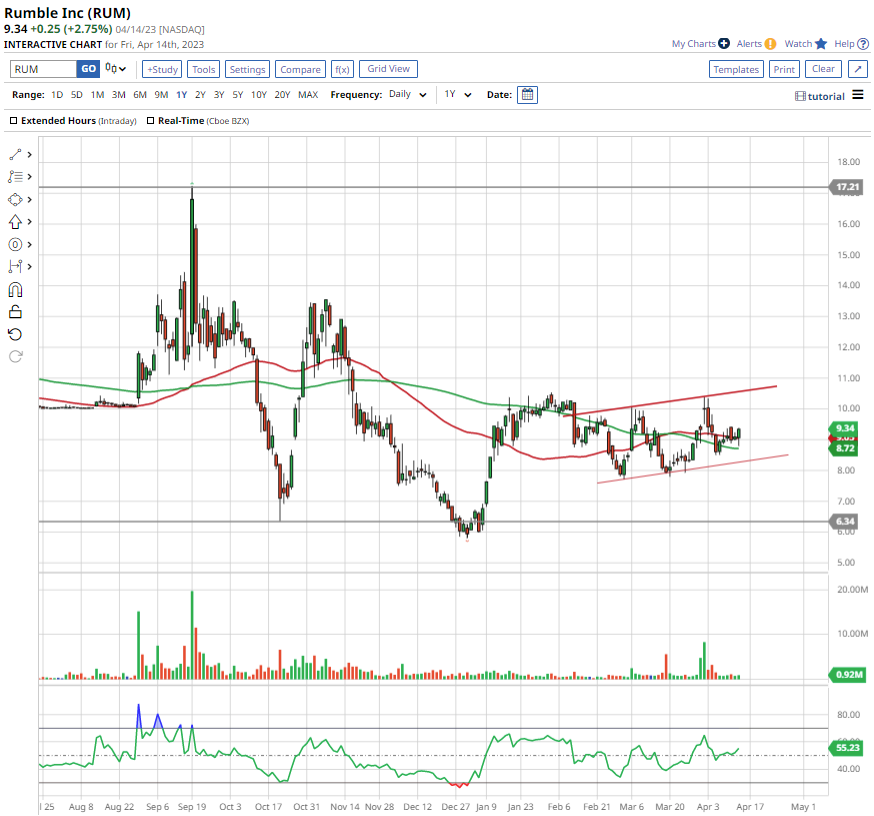
Task: Click the Compare button
Action: (300, 69)
